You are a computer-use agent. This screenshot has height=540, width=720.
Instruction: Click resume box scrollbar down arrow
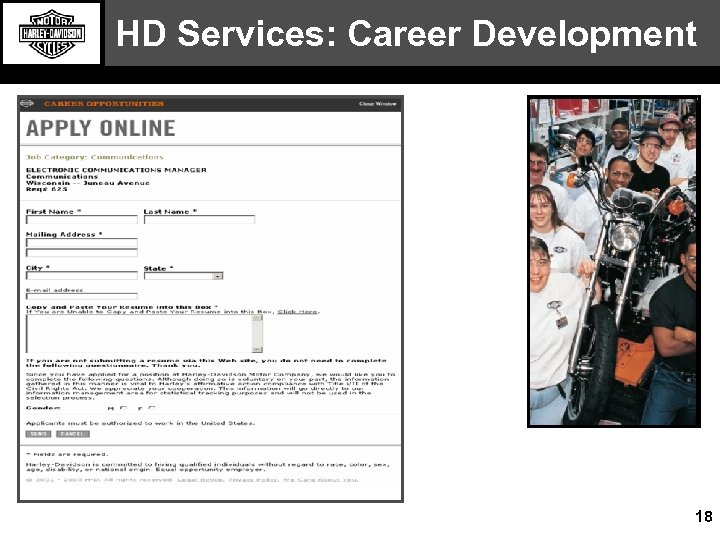pos(258,349)
